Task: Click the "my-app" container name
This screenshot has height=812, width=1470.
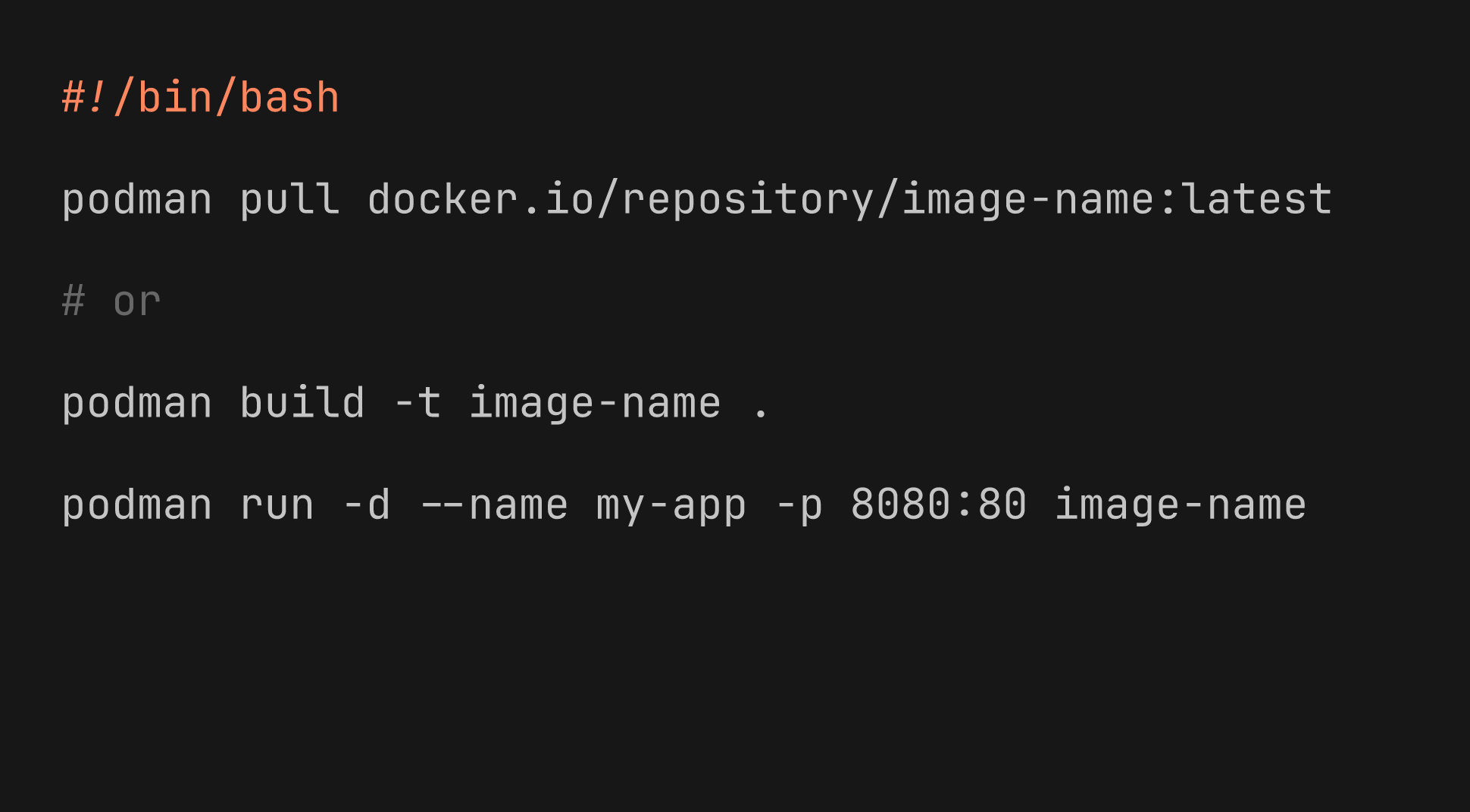Action: [671, 506]
